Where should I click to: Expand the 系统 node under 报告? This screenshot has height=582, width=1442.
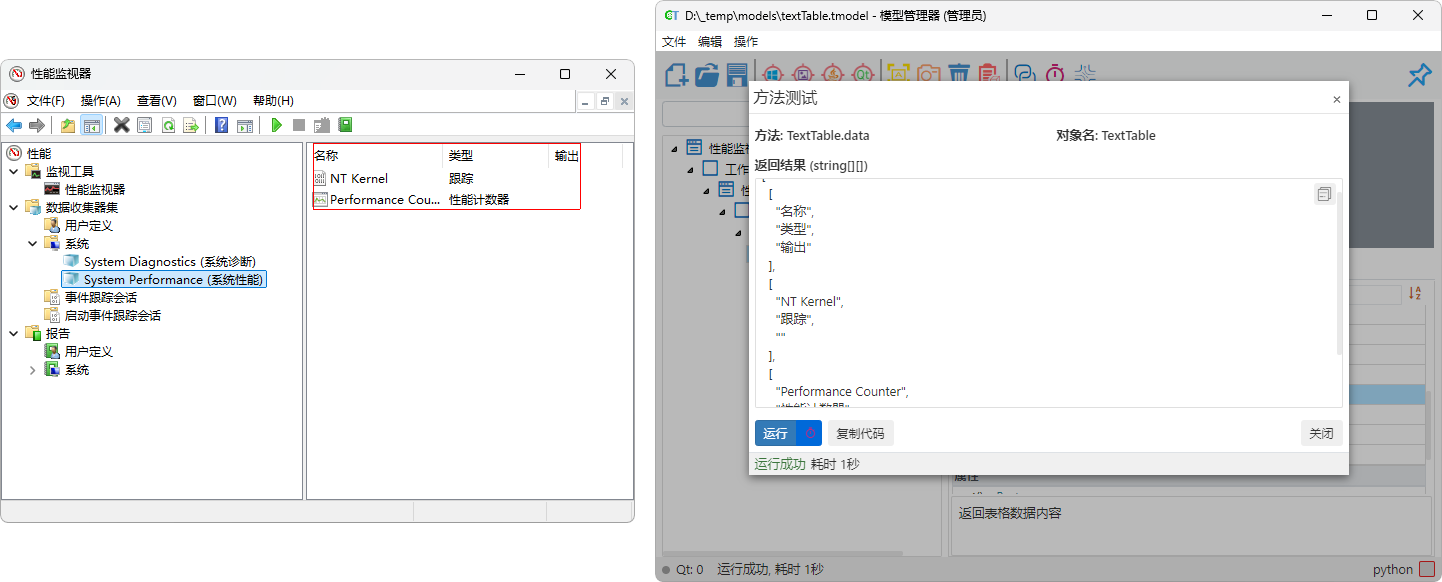click(32, 370)
